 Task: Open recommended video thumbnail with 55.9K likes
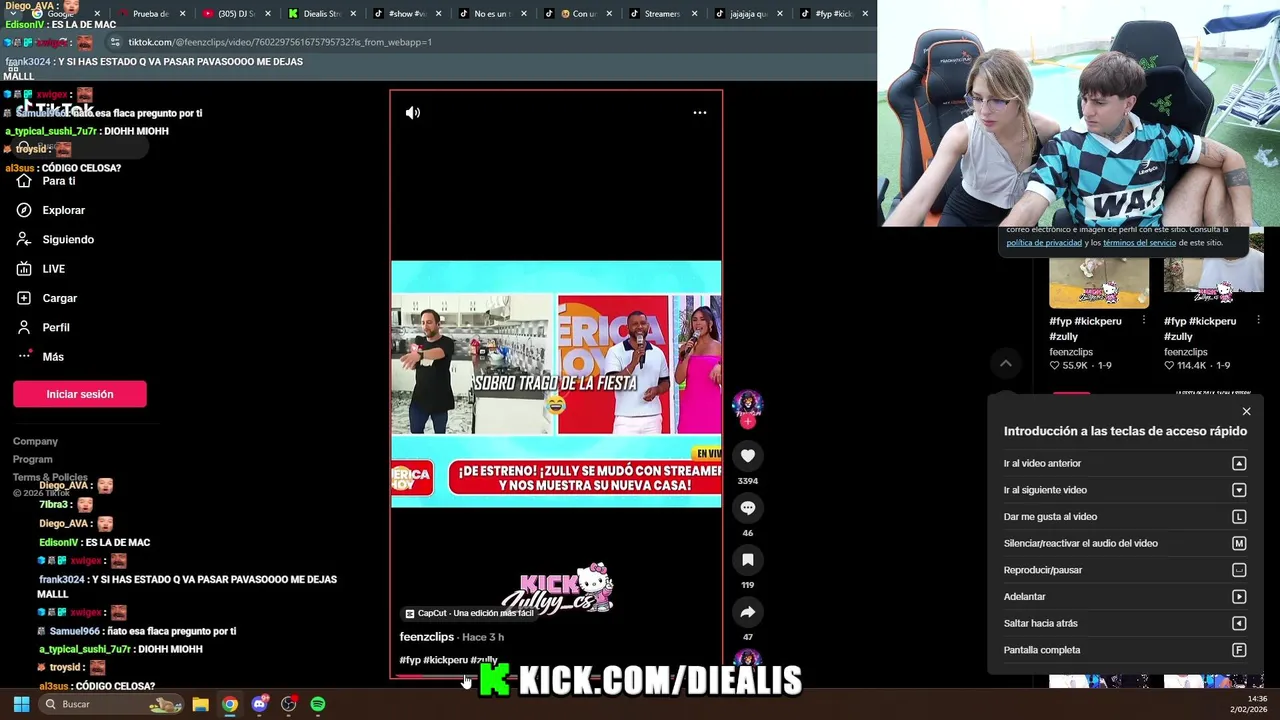[1099, 283]
